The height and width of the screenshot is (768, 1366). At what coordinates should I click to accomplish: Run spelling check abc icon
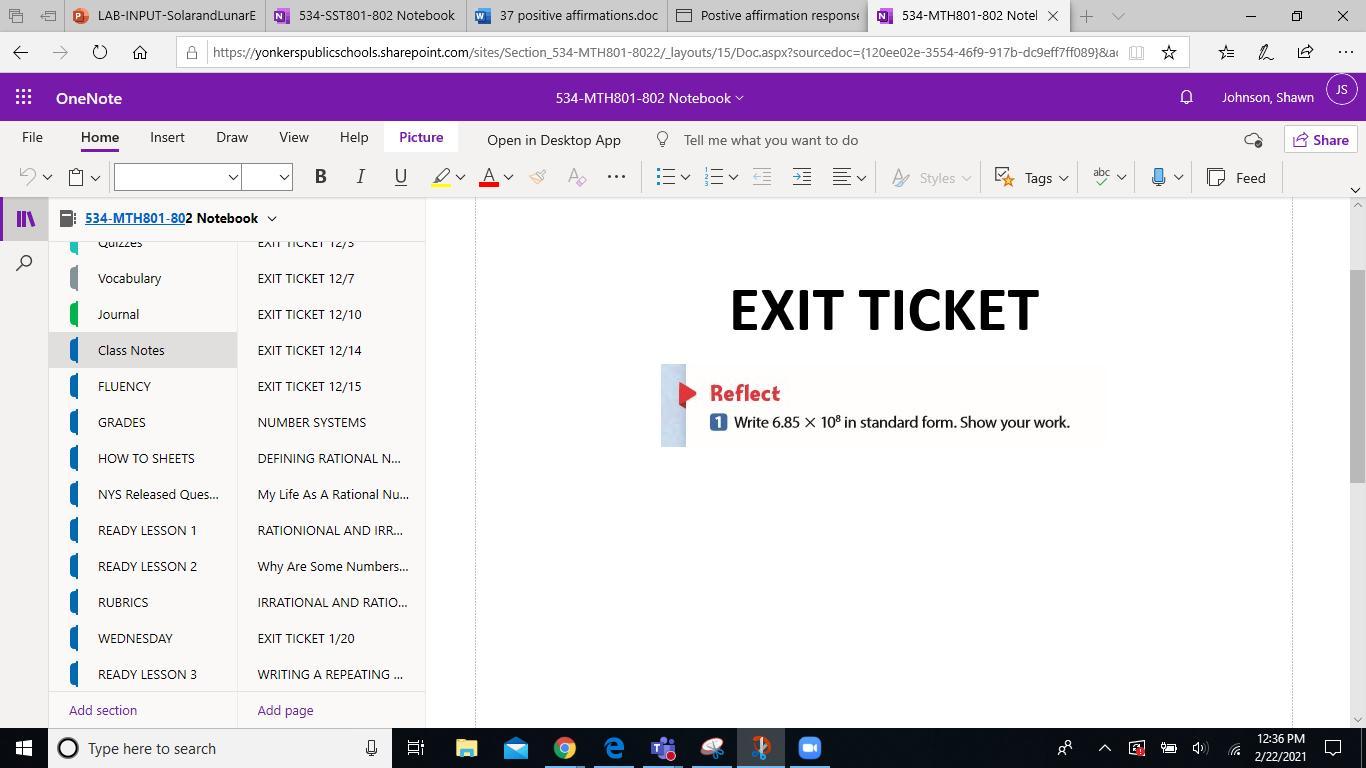1102,177
